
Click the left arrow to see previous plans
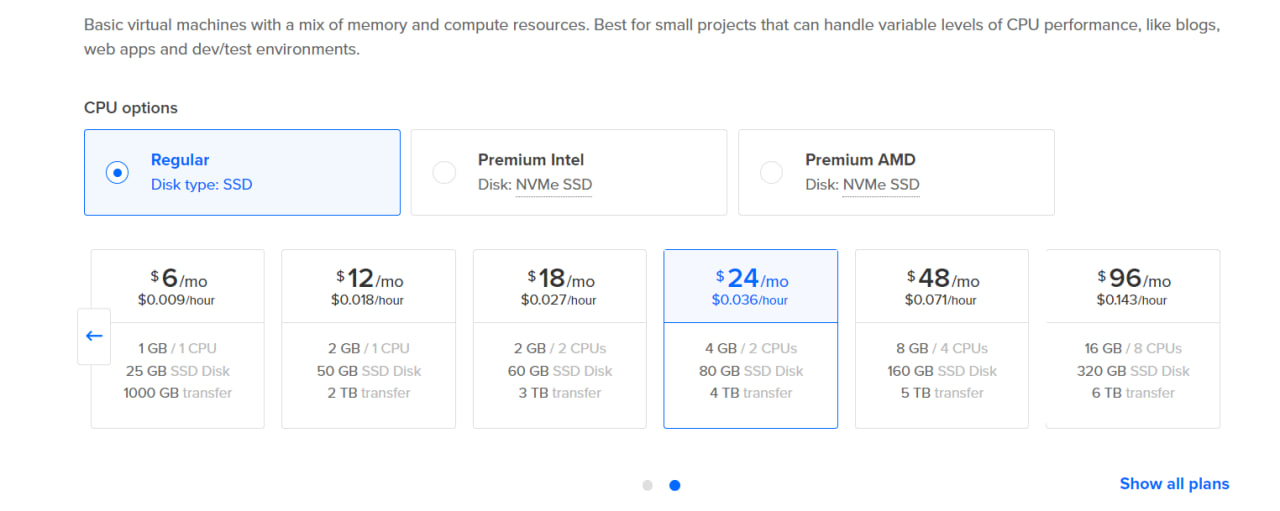tap(94, 336)
